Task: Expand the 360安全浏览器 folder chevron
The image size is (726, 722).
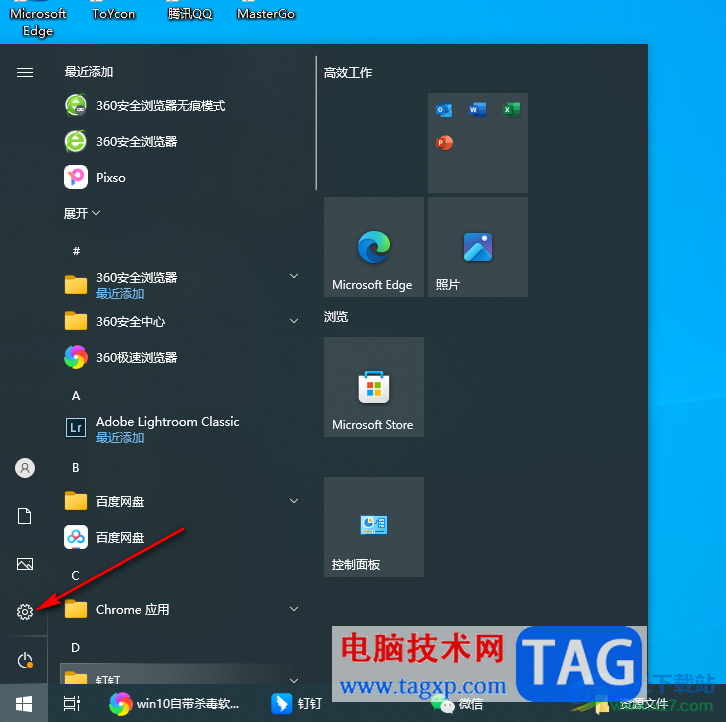Action: tap(294, 276)
